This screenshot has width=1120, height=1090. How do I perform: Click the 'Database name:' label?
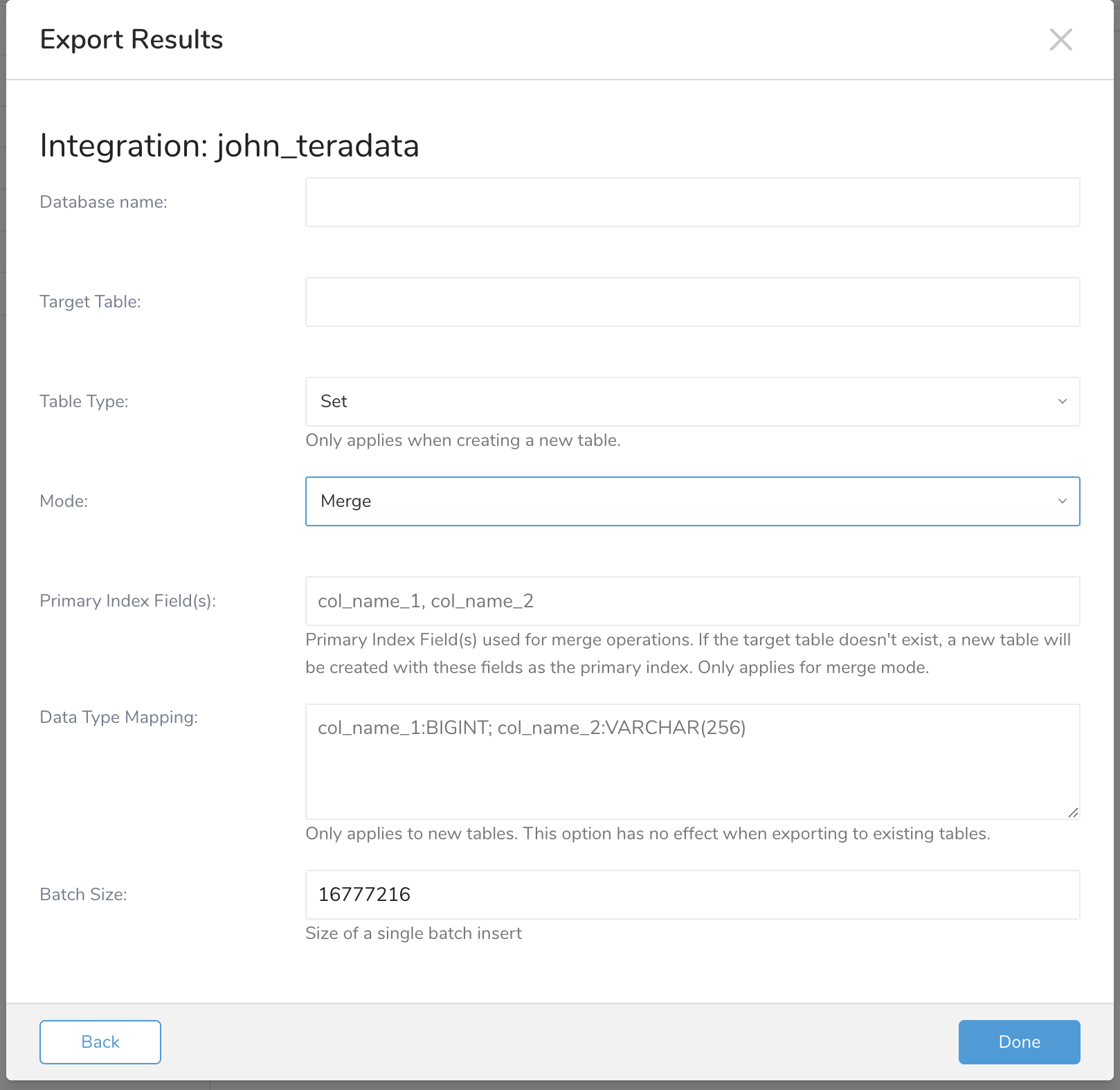pyautogui.click(x=104, y=202)
